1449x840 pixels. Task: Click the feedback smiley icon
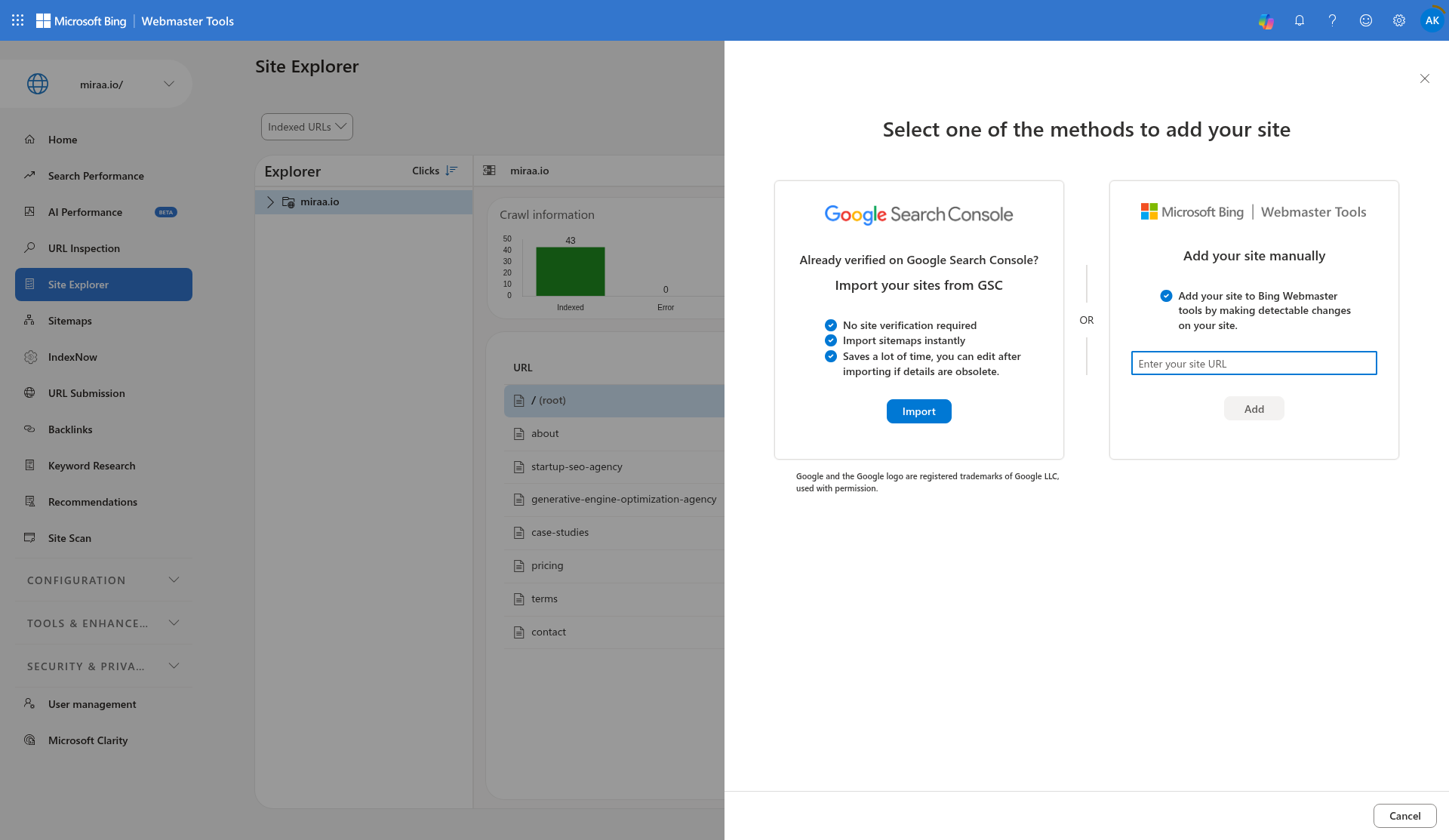point(1366,20)
